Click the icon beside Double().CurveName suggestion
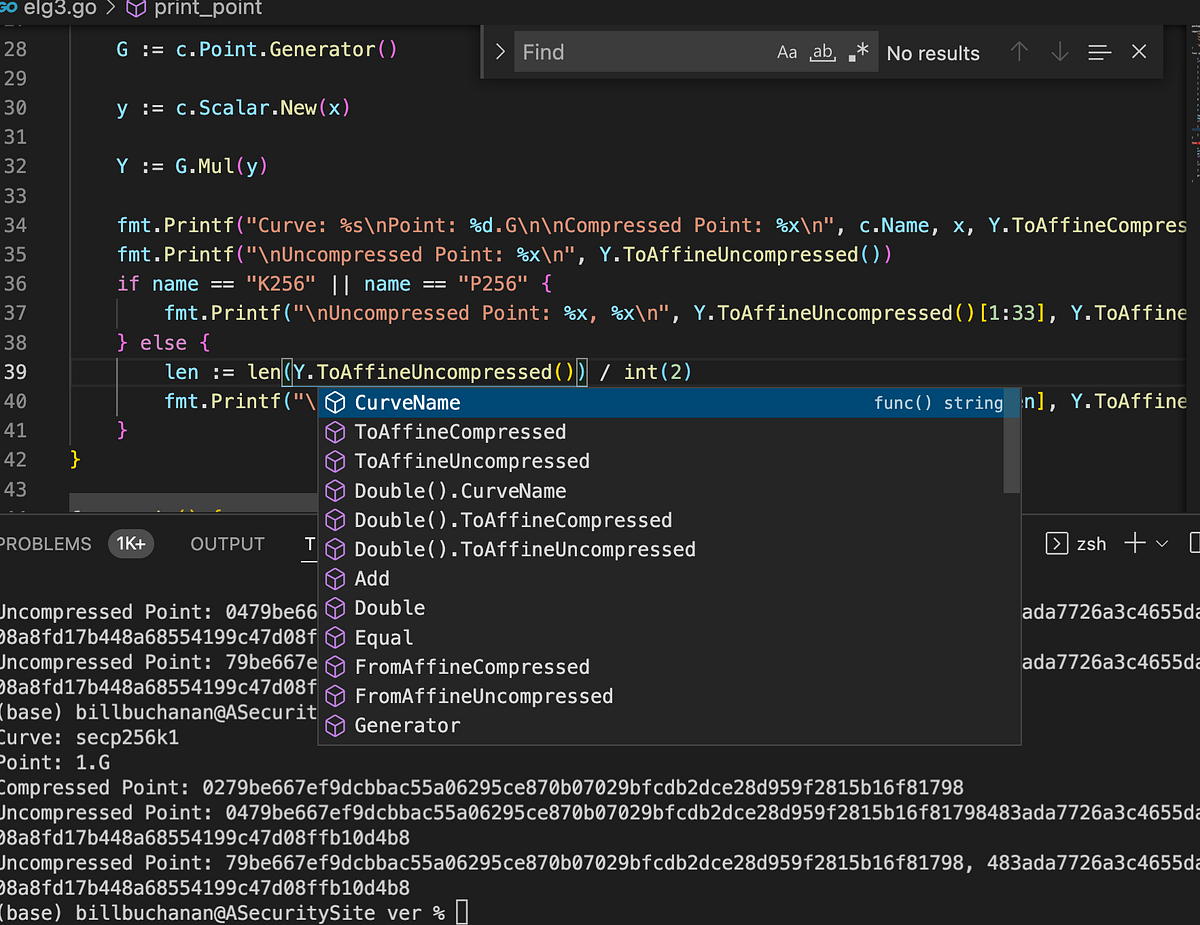The width and height of the screenshot is (1200, 925). (x=336, y=491)
